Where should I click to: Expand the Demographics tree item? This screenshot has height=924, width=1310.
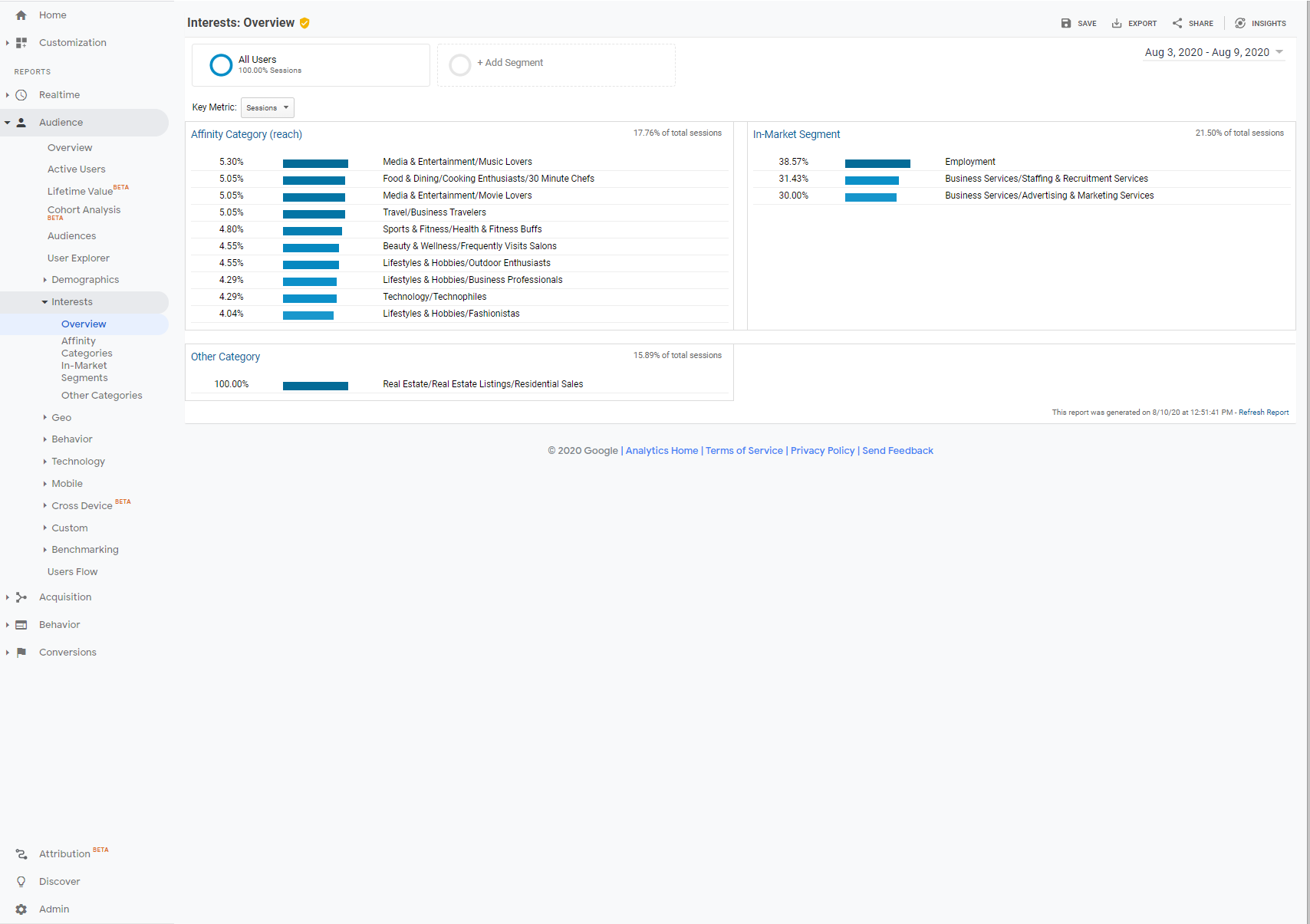tap(45, 280)
